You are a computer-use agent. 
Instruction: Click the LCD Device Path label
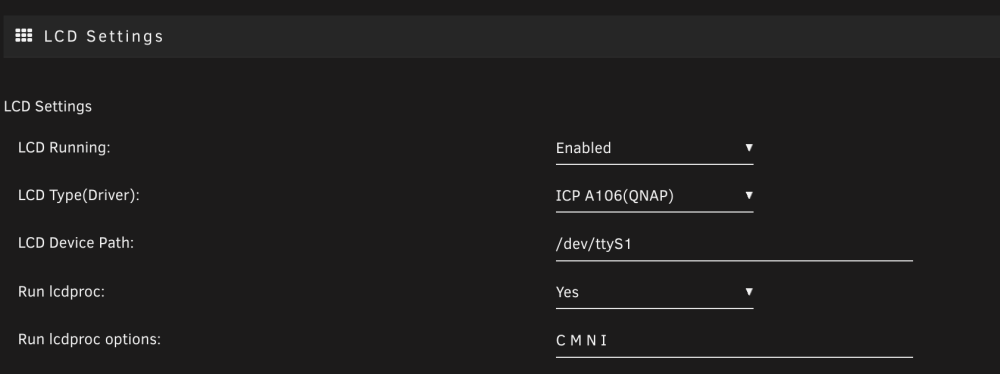tap(76, 243)
